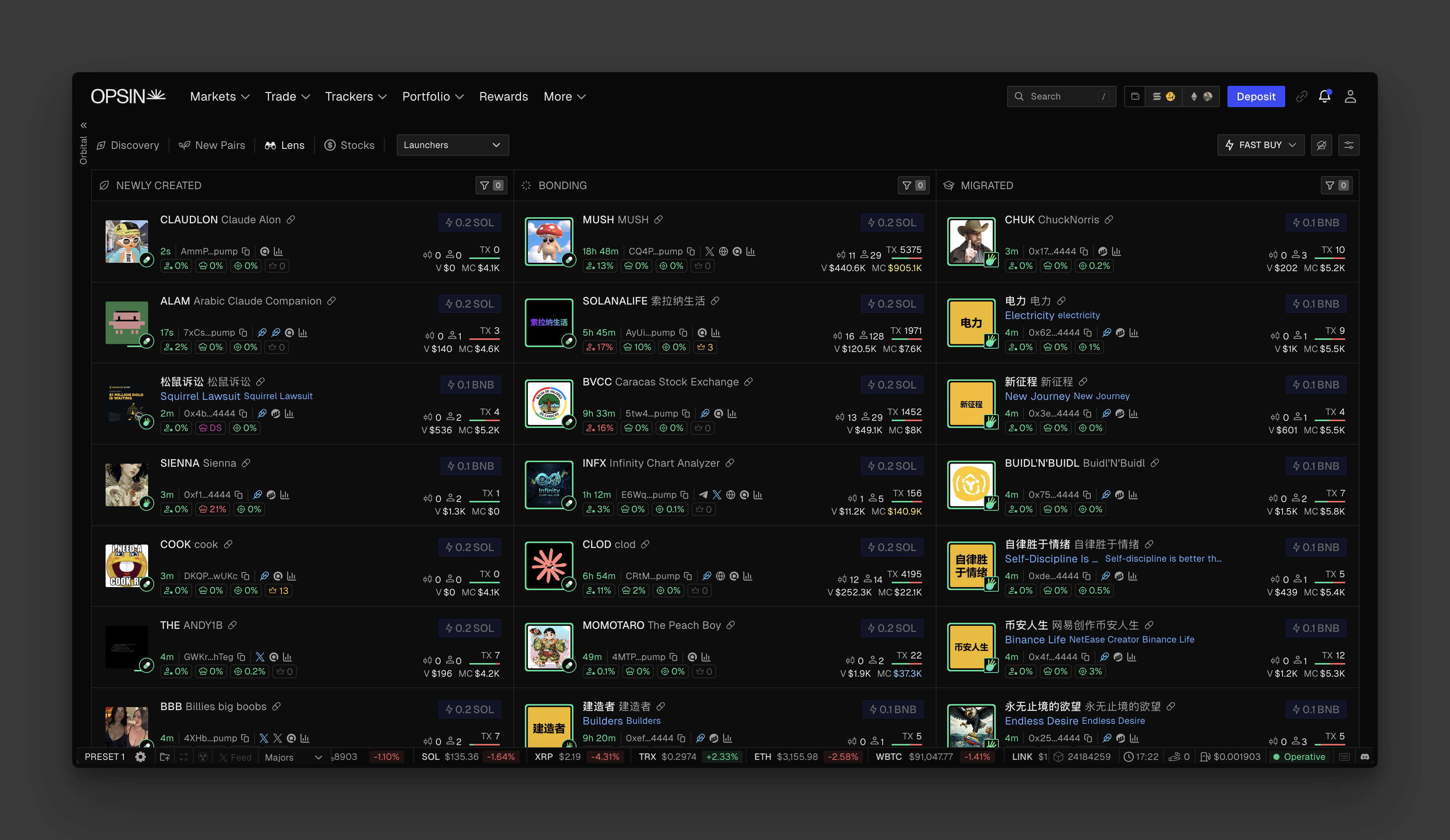
Task: Click the user profile icon
Action: click(x=1350, y=96)
